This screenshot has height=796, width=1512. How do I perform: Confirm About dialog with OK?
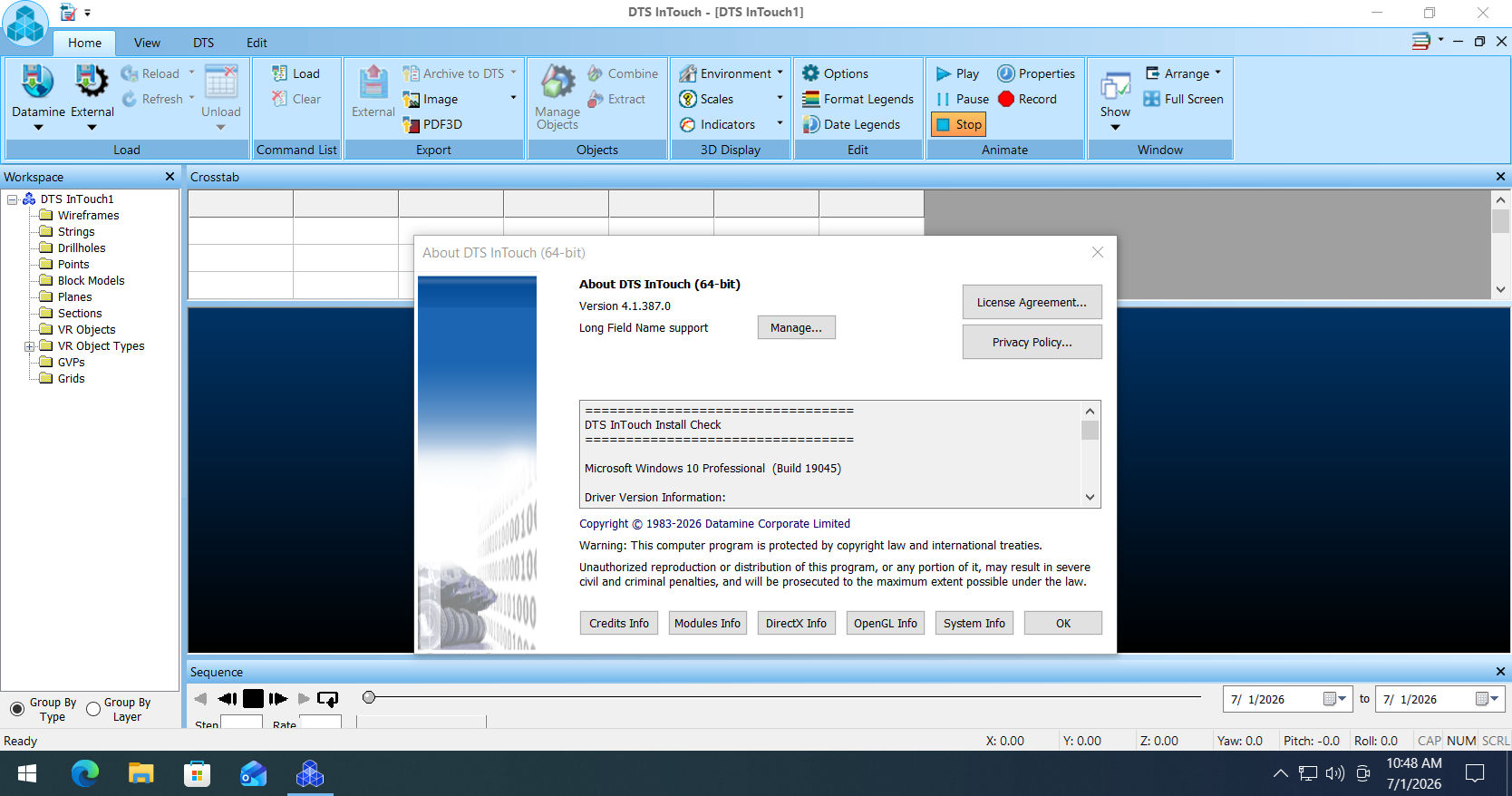[1062, 623]
